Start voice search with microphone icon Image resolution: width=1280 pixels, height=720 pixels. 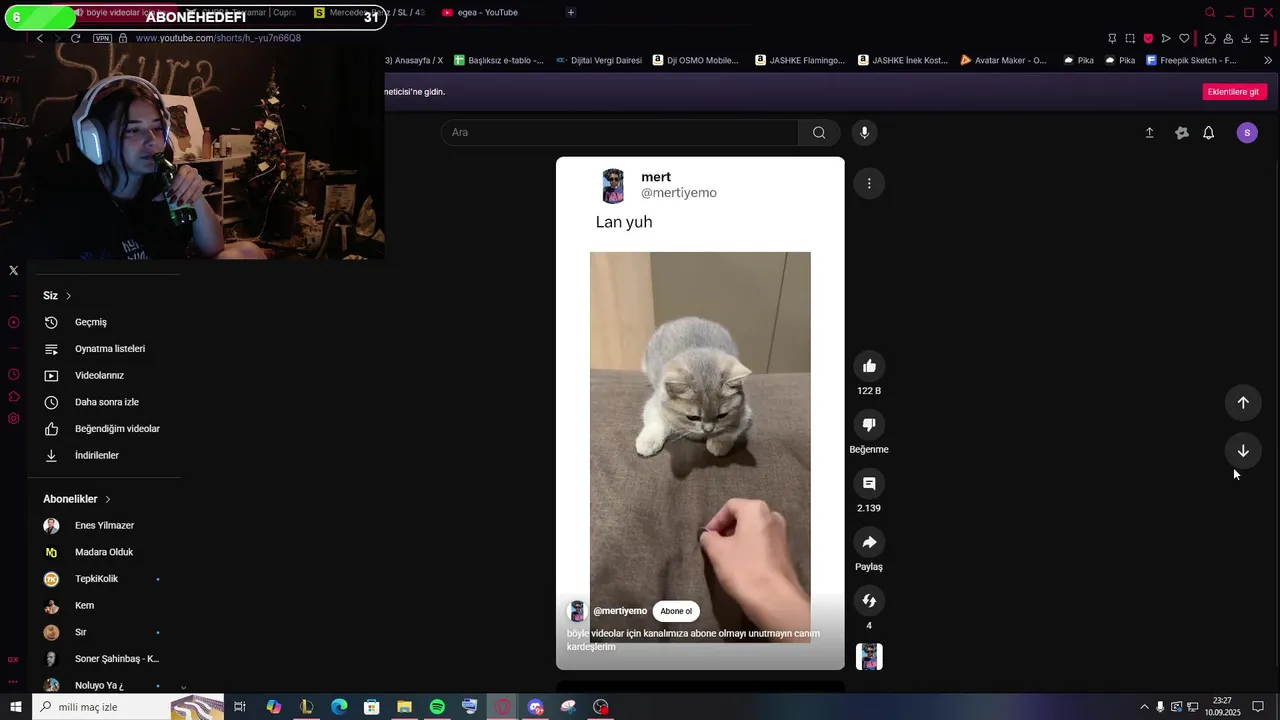pos(865,133)
